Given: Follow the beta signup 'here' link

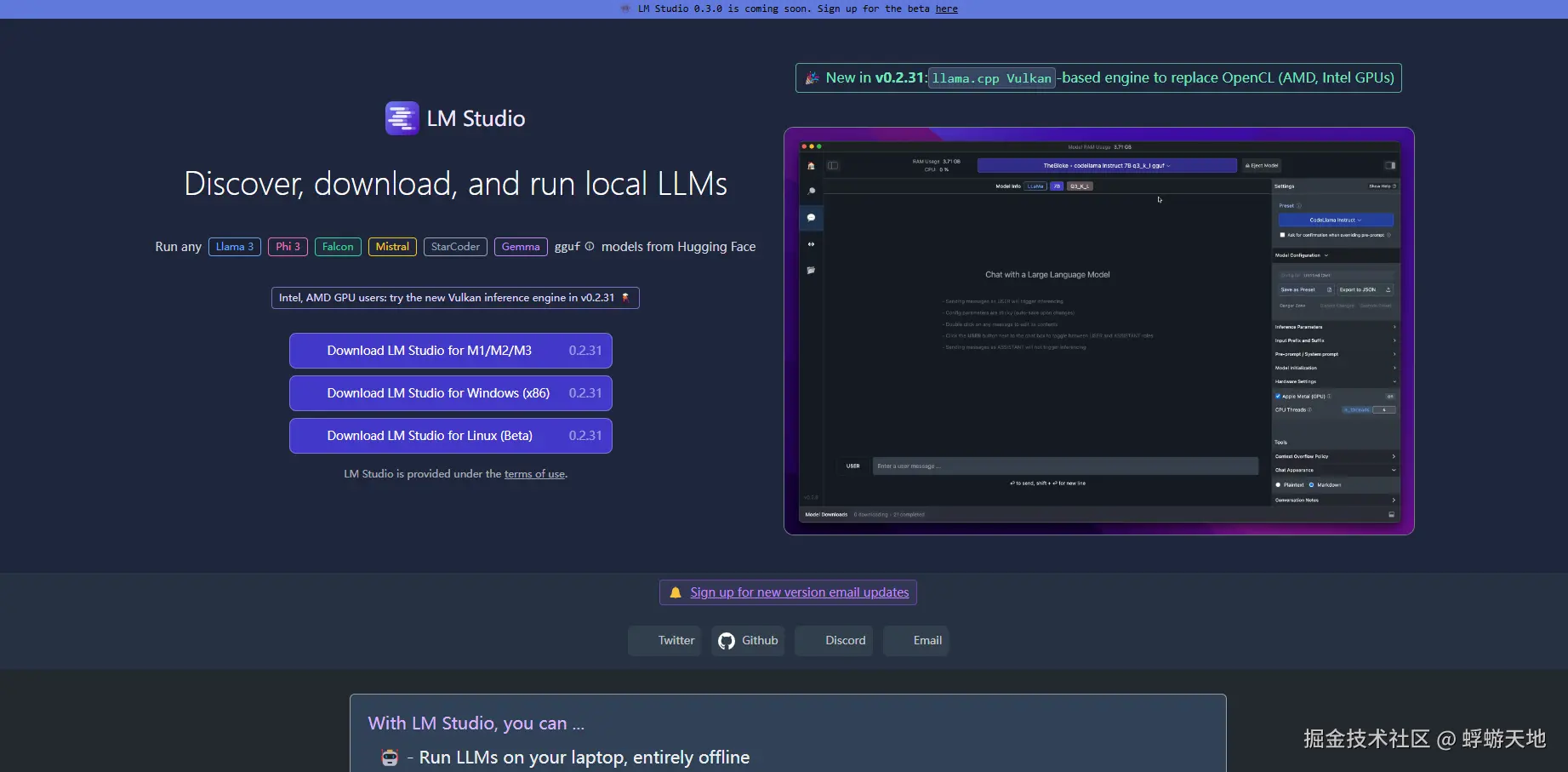Looking at the screenshot, I should click(x=947, y=9).
